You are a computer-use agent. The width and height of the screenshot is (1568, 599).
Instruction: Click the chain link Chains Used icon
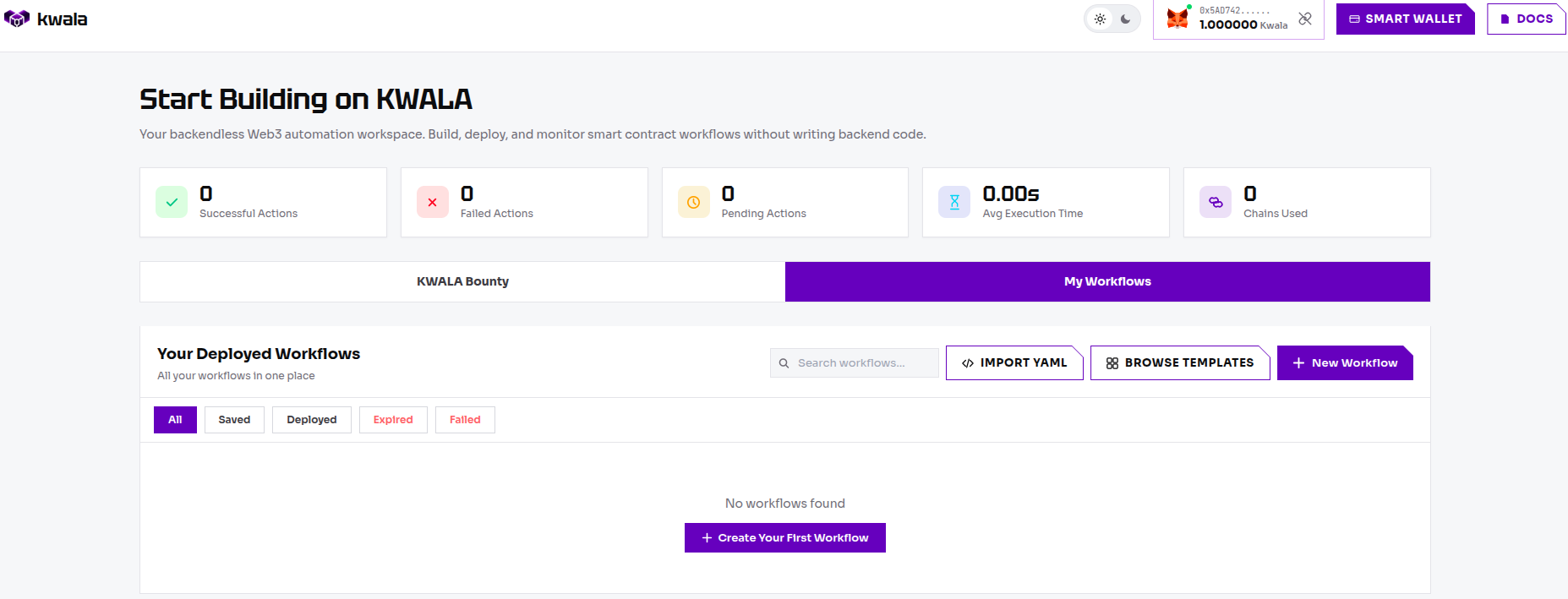1216,202
